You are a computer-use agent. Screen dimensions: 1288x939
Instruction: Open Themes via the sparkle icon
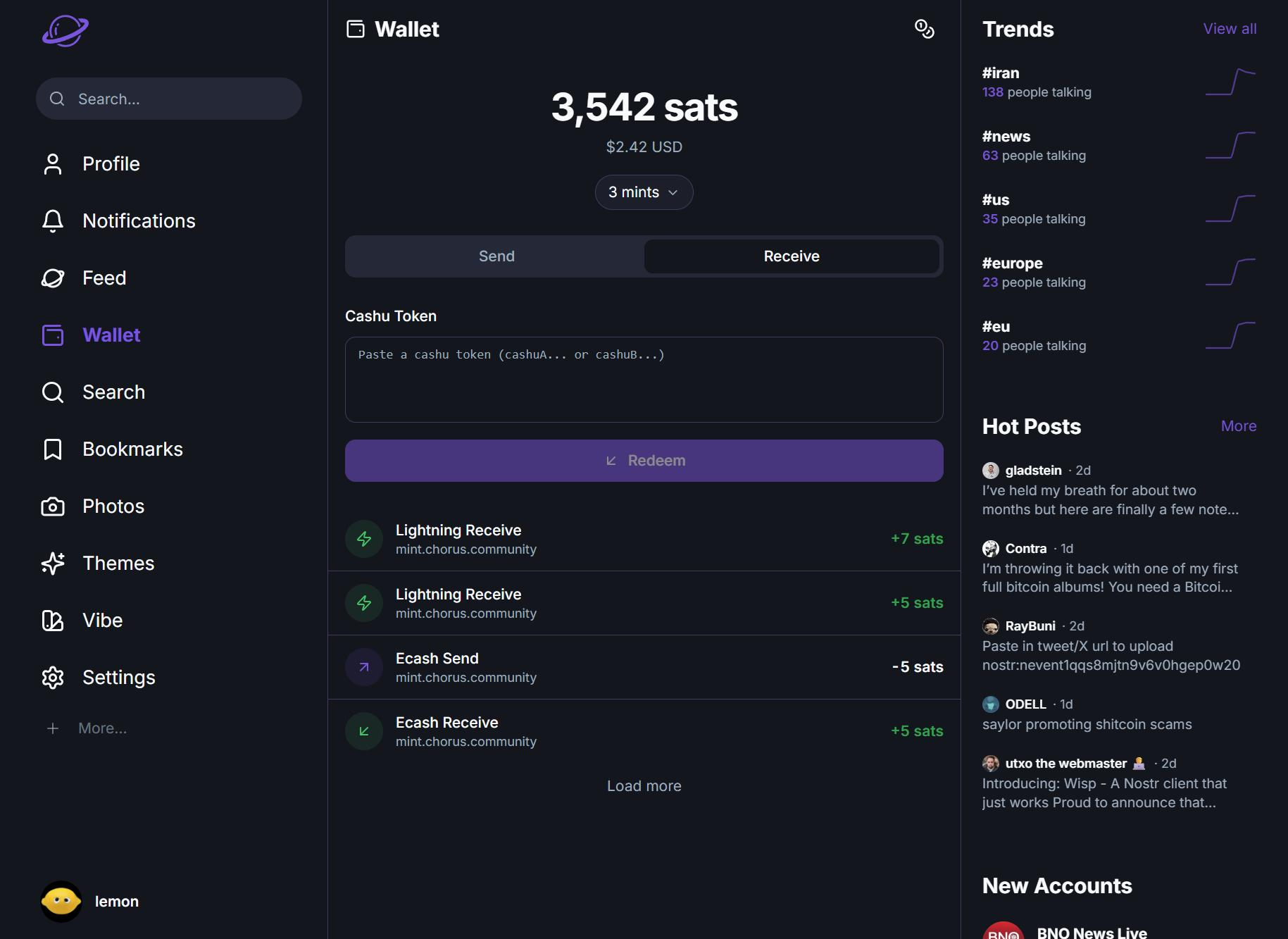pos(53,564)
